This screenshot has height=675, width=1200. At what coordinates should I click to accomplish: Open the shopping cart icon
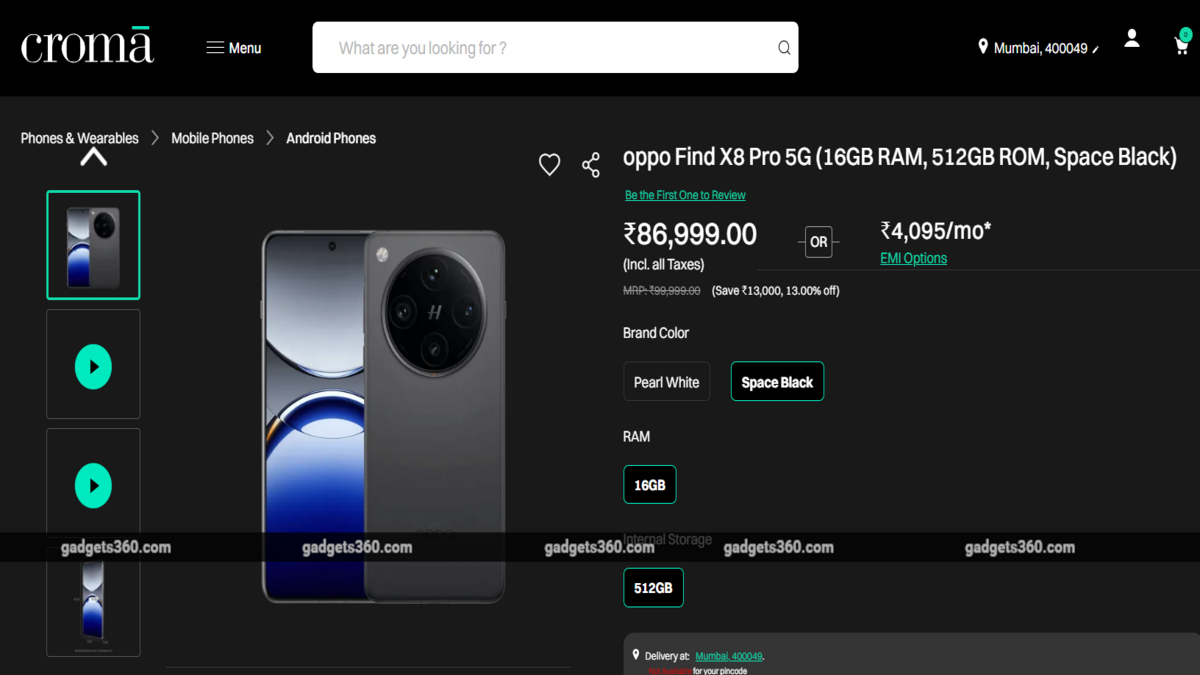click(1181, 45)
